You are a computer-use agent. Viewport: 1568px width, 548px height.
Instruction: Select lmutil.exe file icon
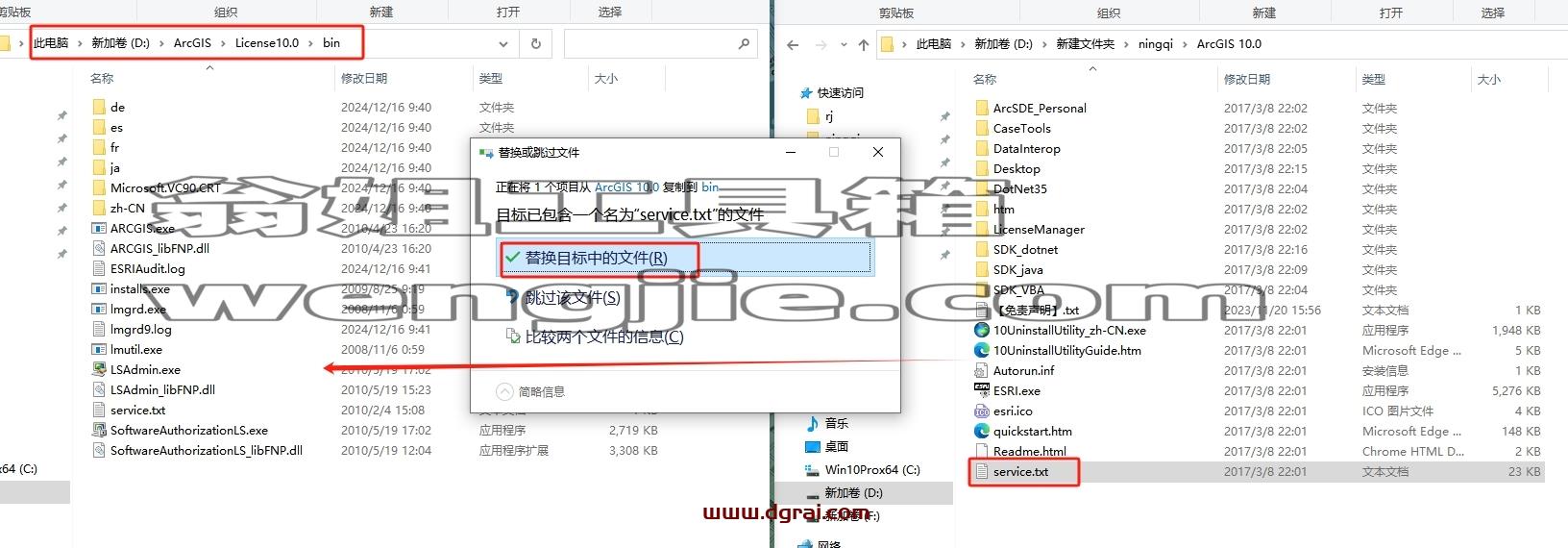coord(99,349)
